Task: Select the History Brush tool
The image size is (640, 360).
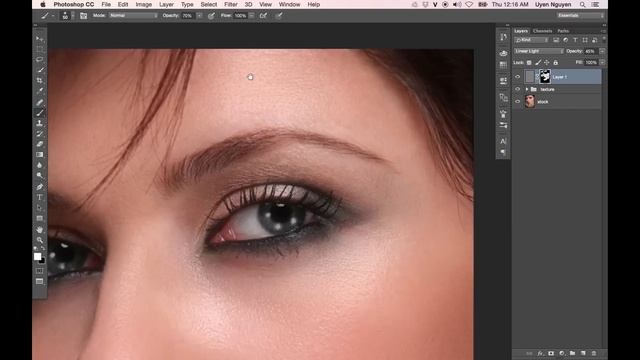Action: (40, 133)
